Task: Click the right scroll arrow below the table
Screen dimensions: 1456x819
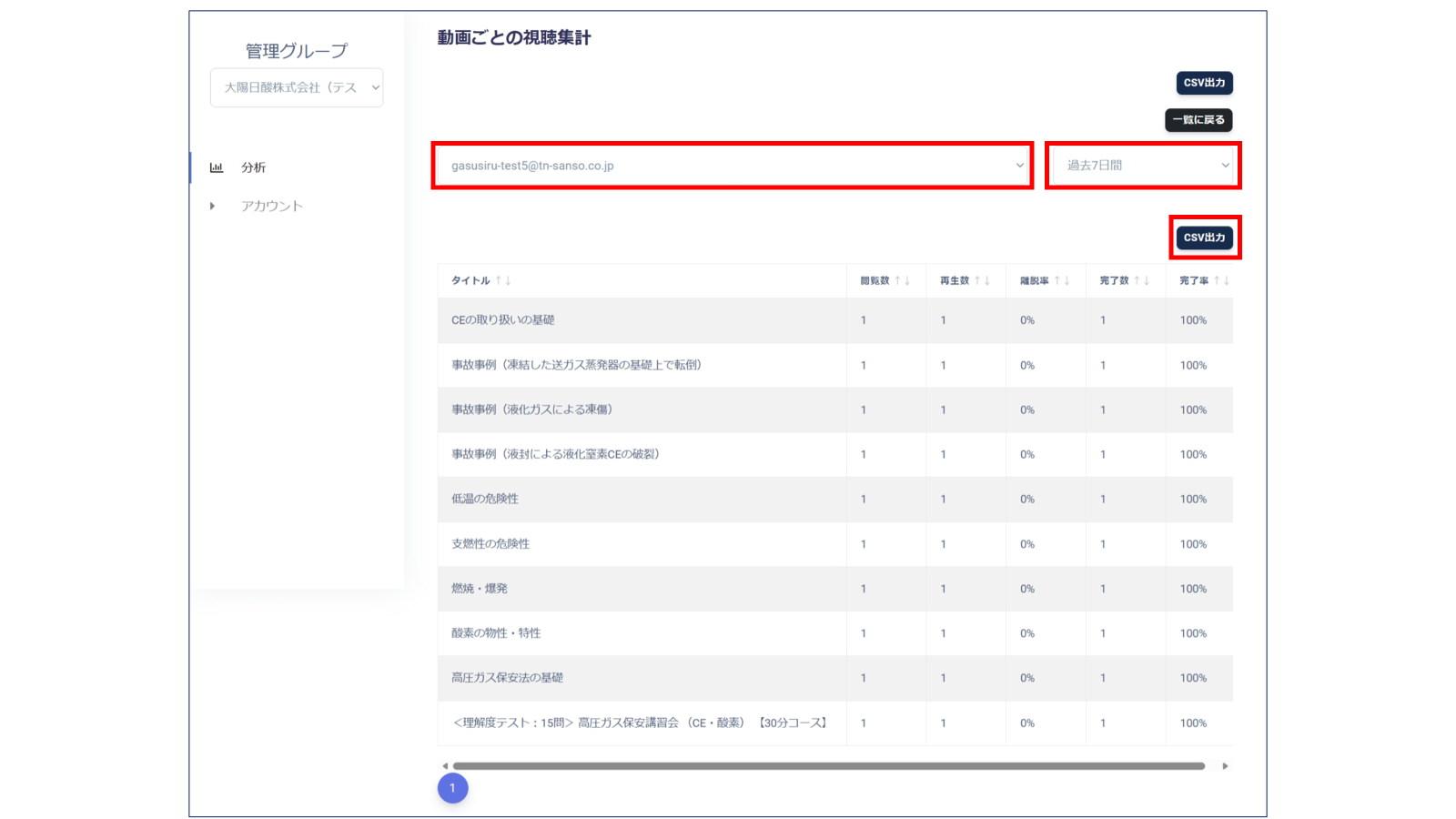Action: [x=1226, y=766]
